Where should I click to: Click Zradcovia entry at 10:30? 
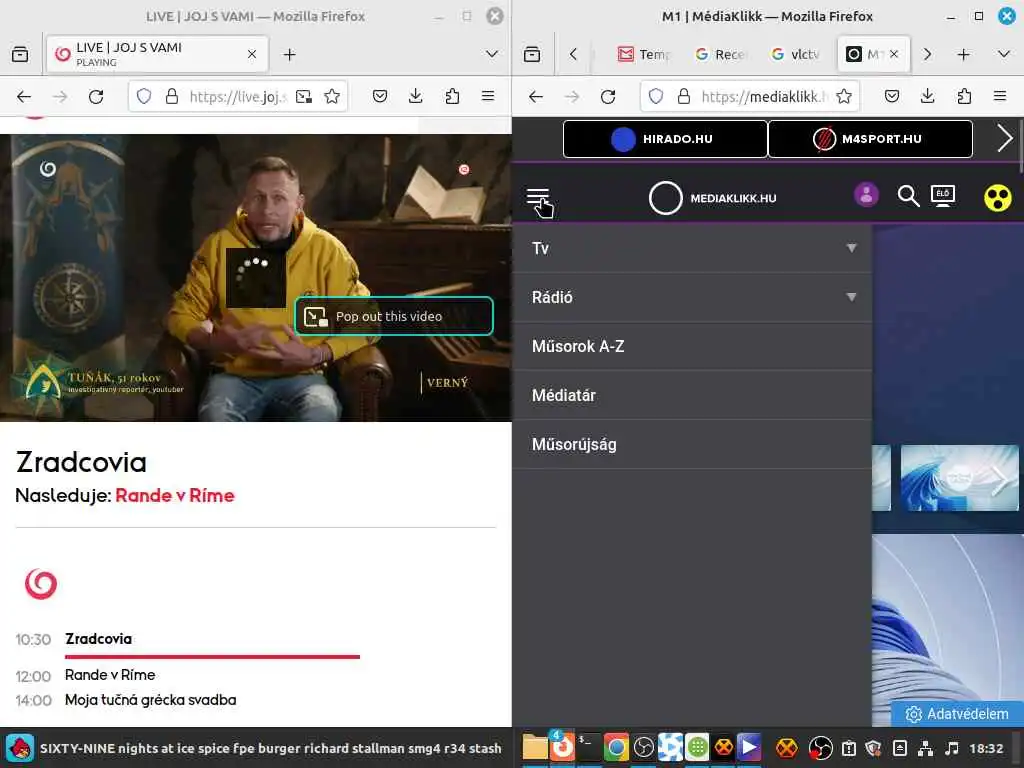[x=98, y=639]
